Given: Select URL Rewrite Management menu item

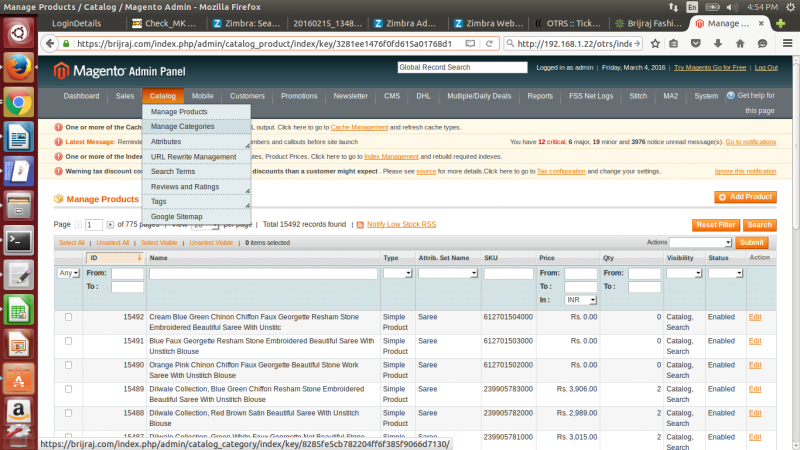Looking at the screenshot, I should (196, 157).
